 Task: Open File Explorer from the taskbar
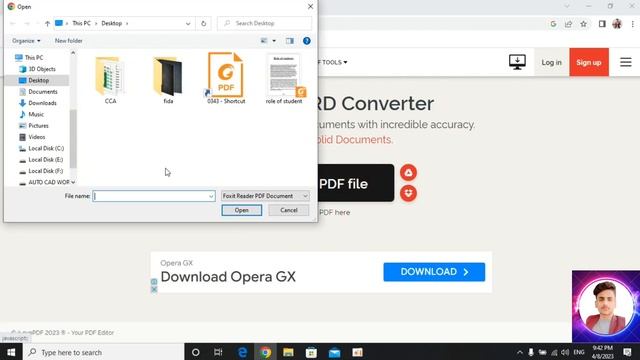pos(288,352)
